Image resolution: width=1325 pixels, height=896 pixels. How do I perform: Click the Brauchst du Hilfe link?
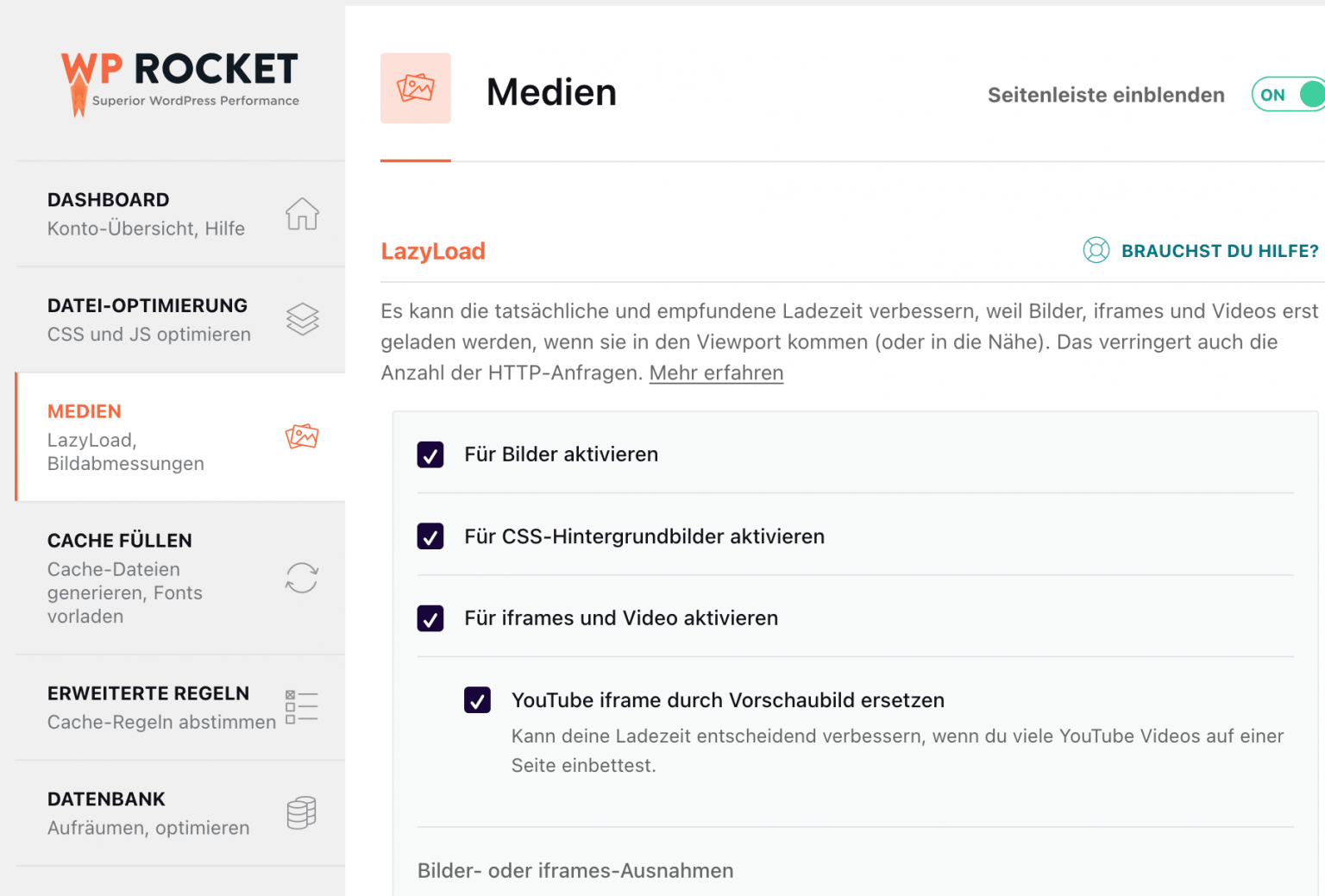(1220, 250)
